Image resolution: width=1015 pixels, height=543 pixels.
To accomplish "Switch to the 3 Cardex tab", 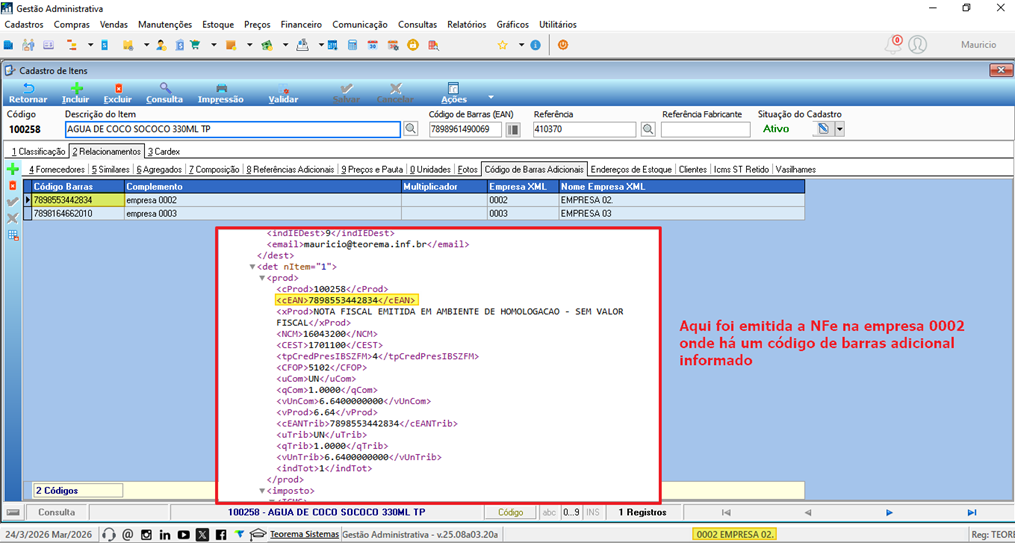I will click(164, 151).
